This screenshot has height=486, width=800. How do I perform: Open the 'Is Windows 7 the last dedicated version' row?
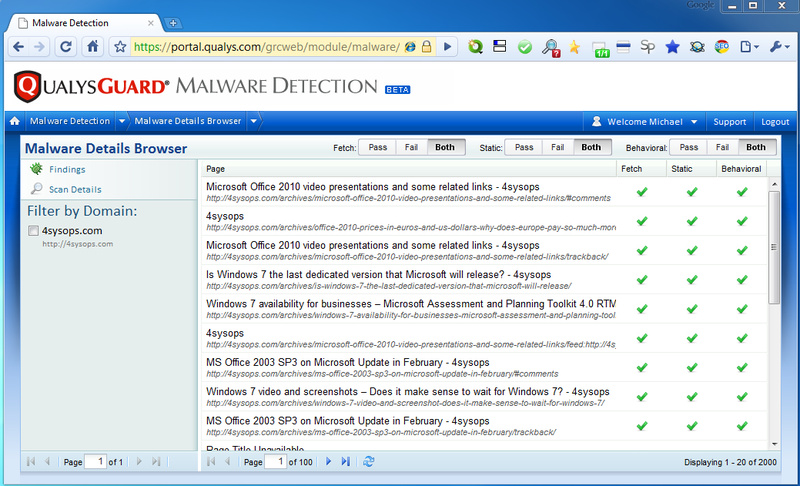tap(485, 279)
